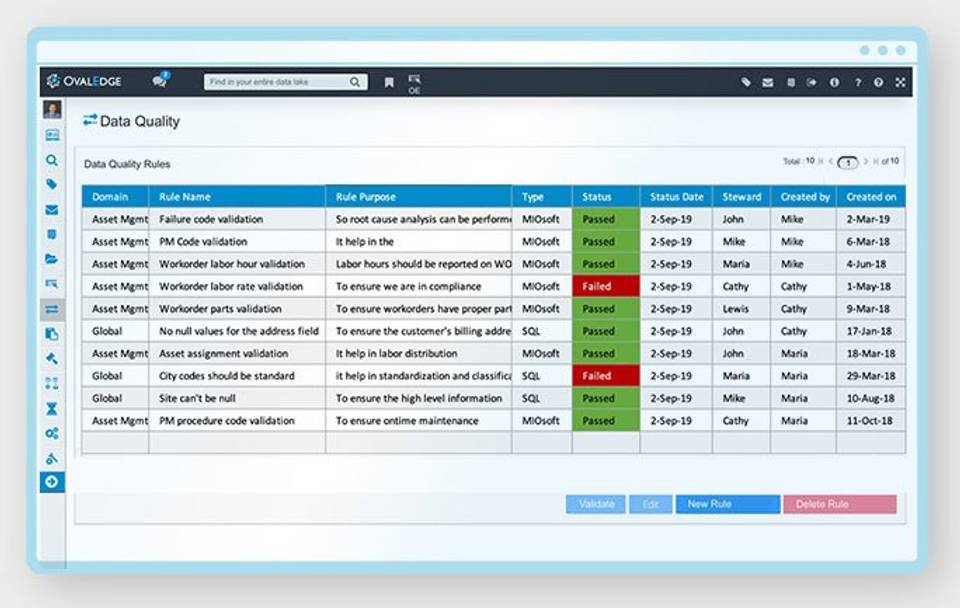Click the New Rule button
Image resolution: width=960 pixels, height=608 pixels.
[727, 505]
